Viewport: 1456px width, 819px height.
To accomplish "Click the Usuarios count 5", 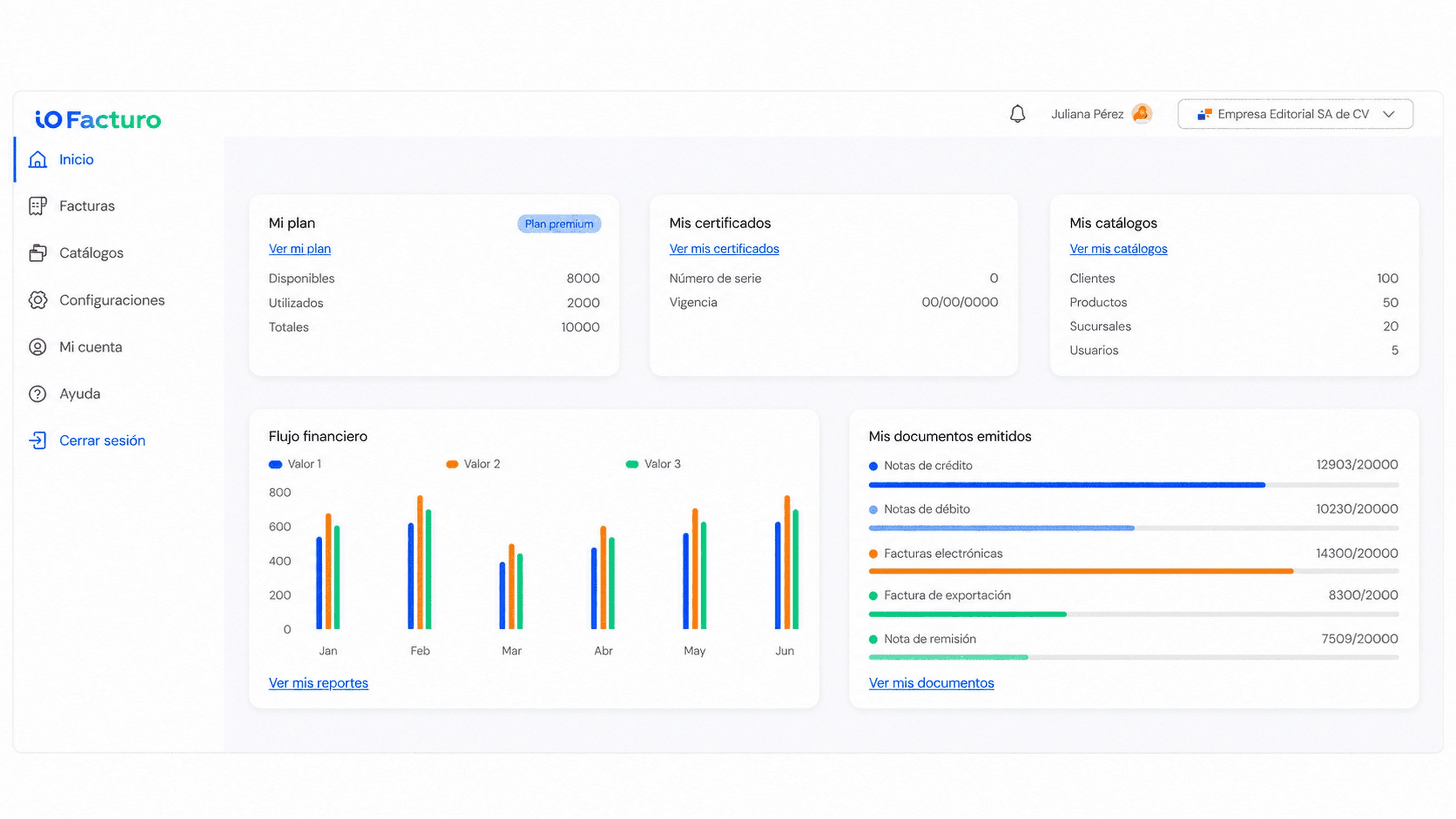I will pos(1395,350).
